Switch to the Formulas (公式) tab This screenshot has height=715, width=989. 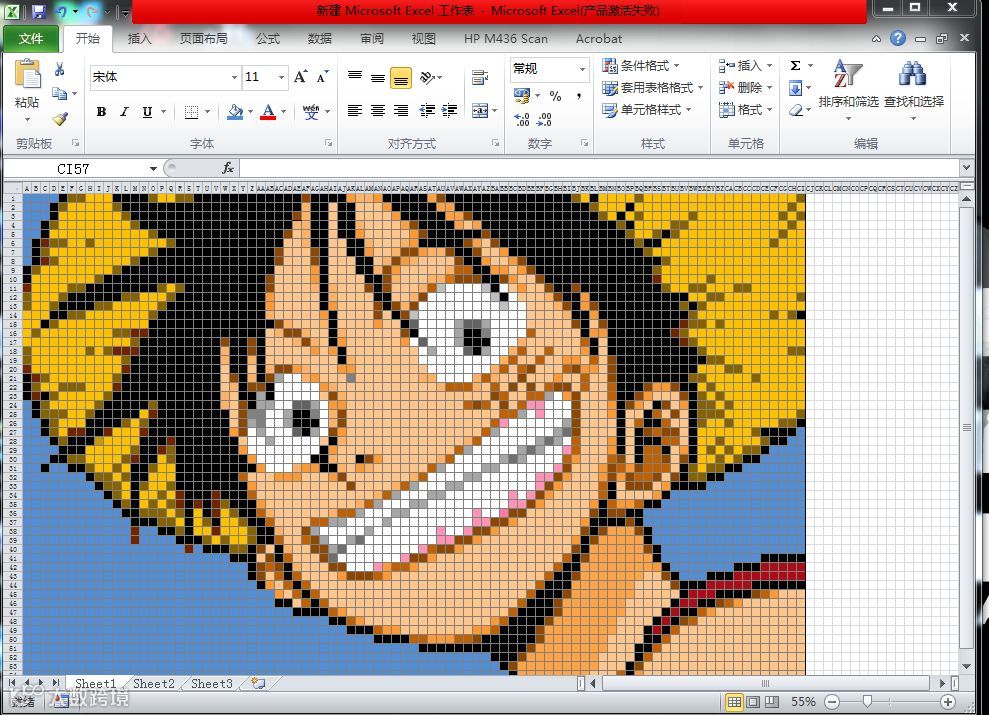[x=267, y=39]
